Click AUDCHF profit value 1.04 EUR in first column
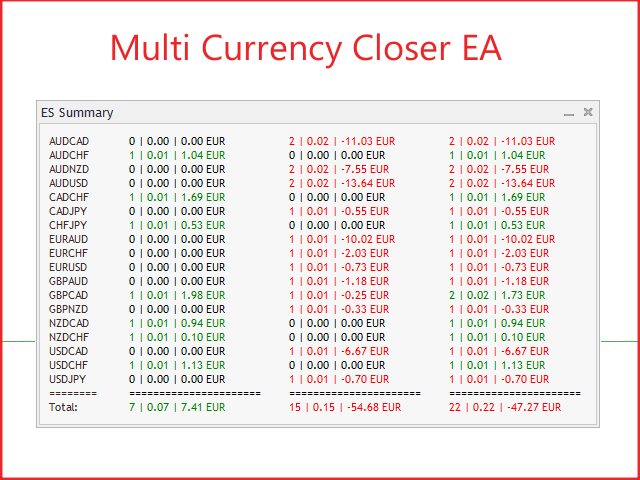Screen dimensions: 640x480 203,155
